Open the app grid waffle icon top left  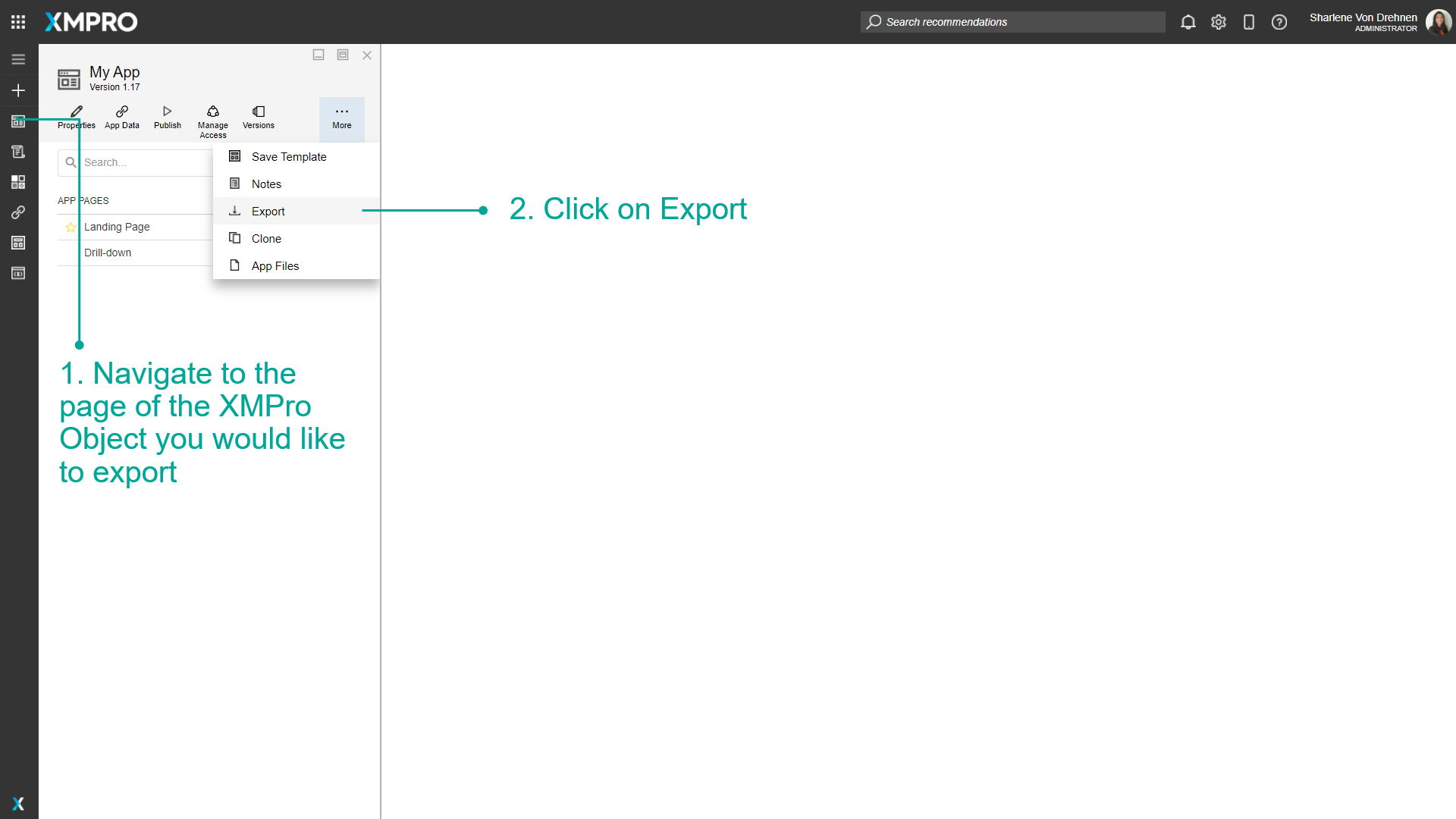click(x=17, y=21)
